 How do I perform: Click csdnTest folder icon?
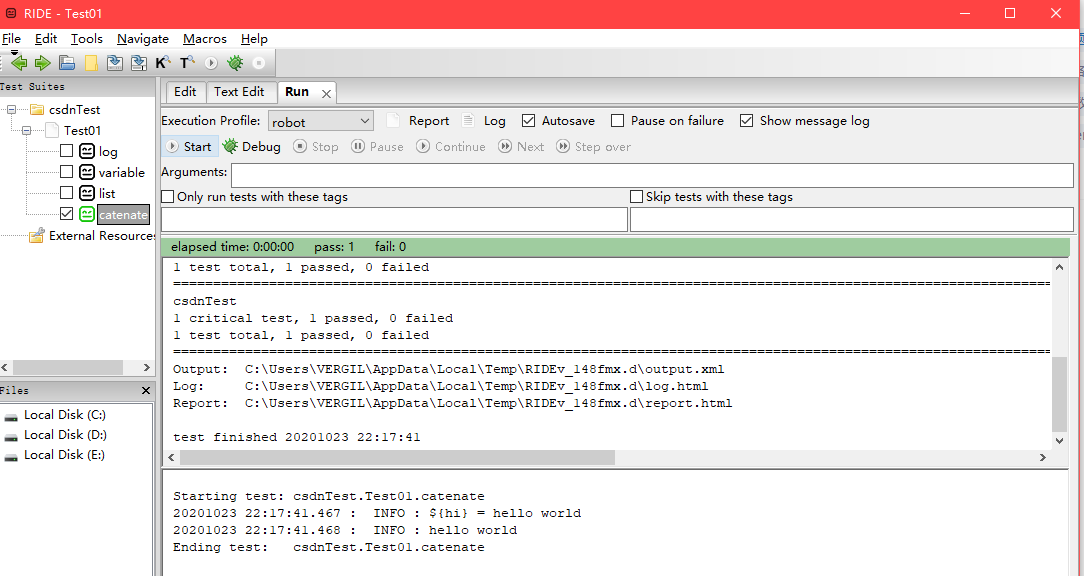tap(37, 109)
